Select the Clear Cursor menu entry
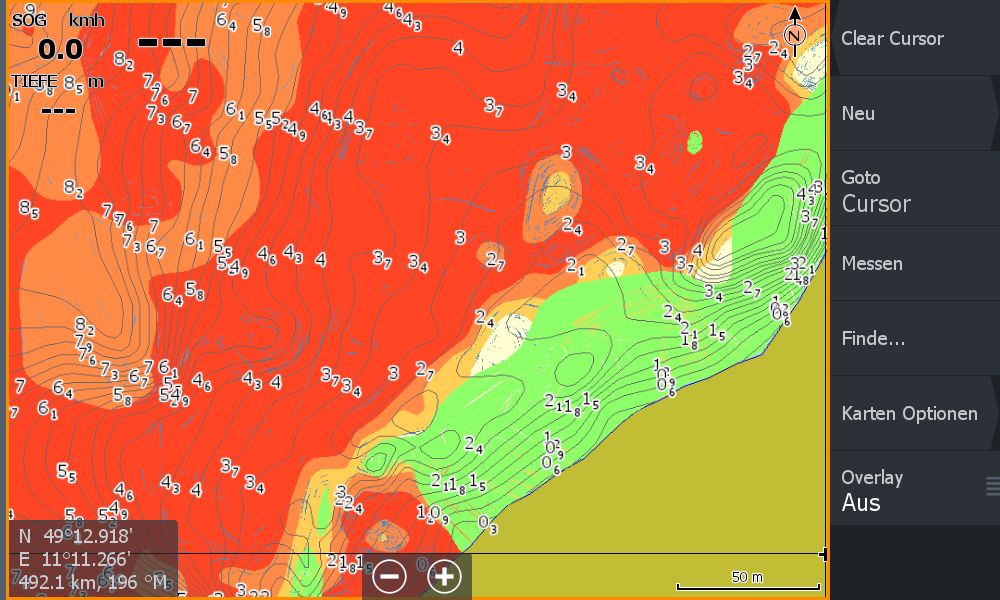 tap(913, 39)
